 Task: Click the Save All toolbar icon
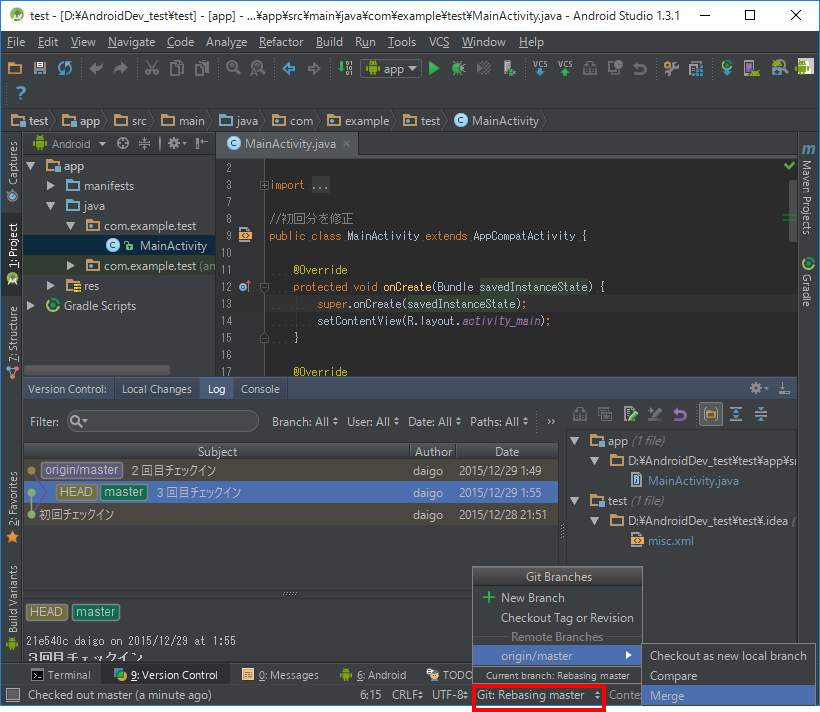[x=40, y=68]
